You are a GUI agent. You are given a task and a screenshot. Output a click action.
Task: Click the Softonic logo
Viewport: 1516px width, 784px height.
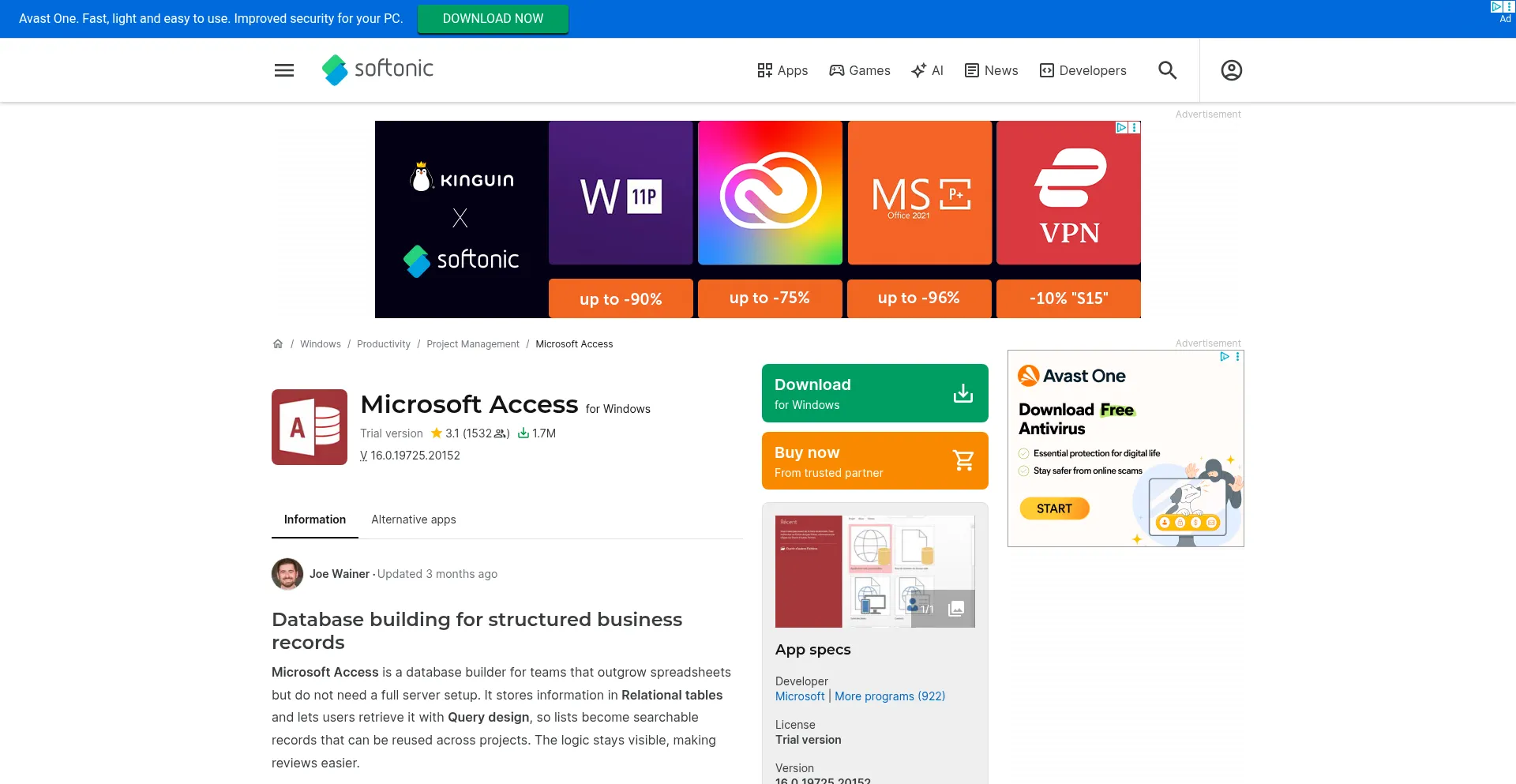[x=377, y=69]
